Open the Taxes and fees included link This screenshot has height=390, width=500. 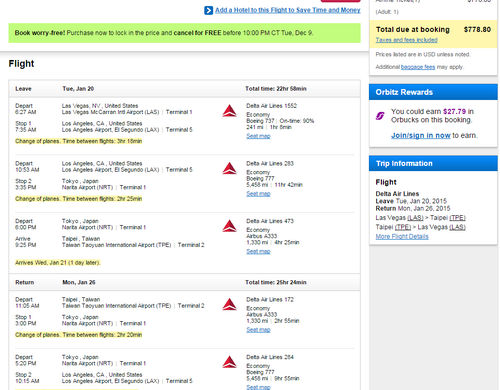click(x=407, y=40)
